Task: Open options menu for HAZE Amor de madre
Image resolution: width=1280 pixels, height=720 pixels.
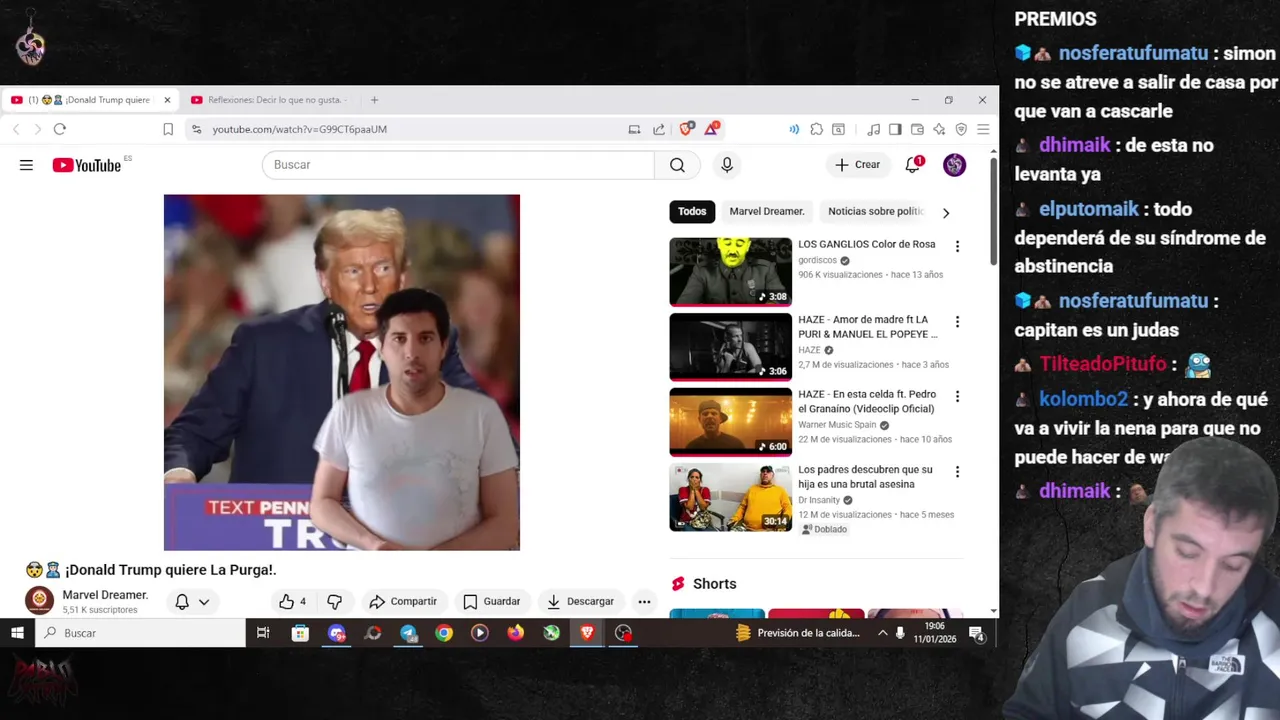Action: click(957, 322)
